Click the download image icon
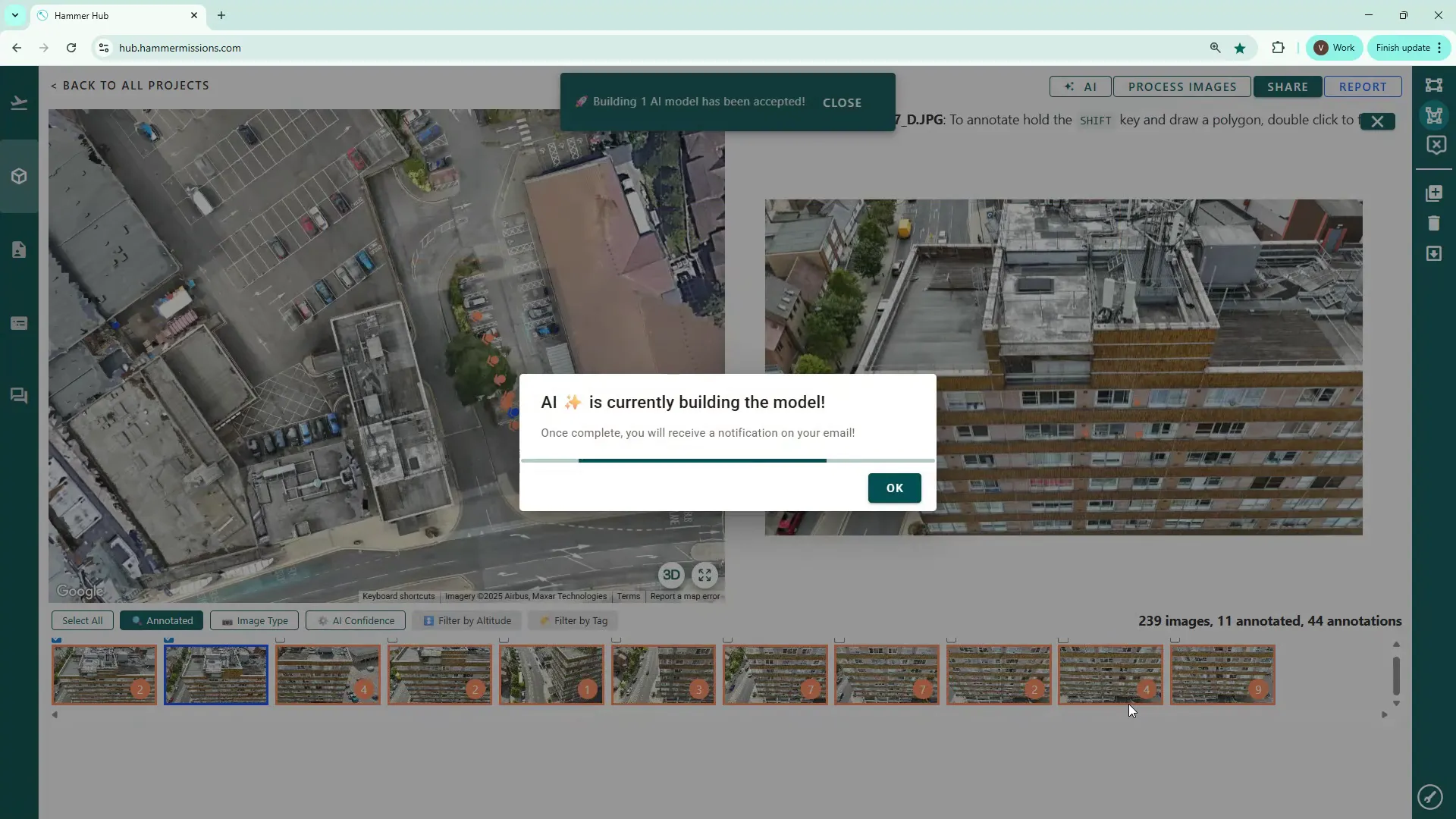1456x819 pixels. pos(1433,253)
